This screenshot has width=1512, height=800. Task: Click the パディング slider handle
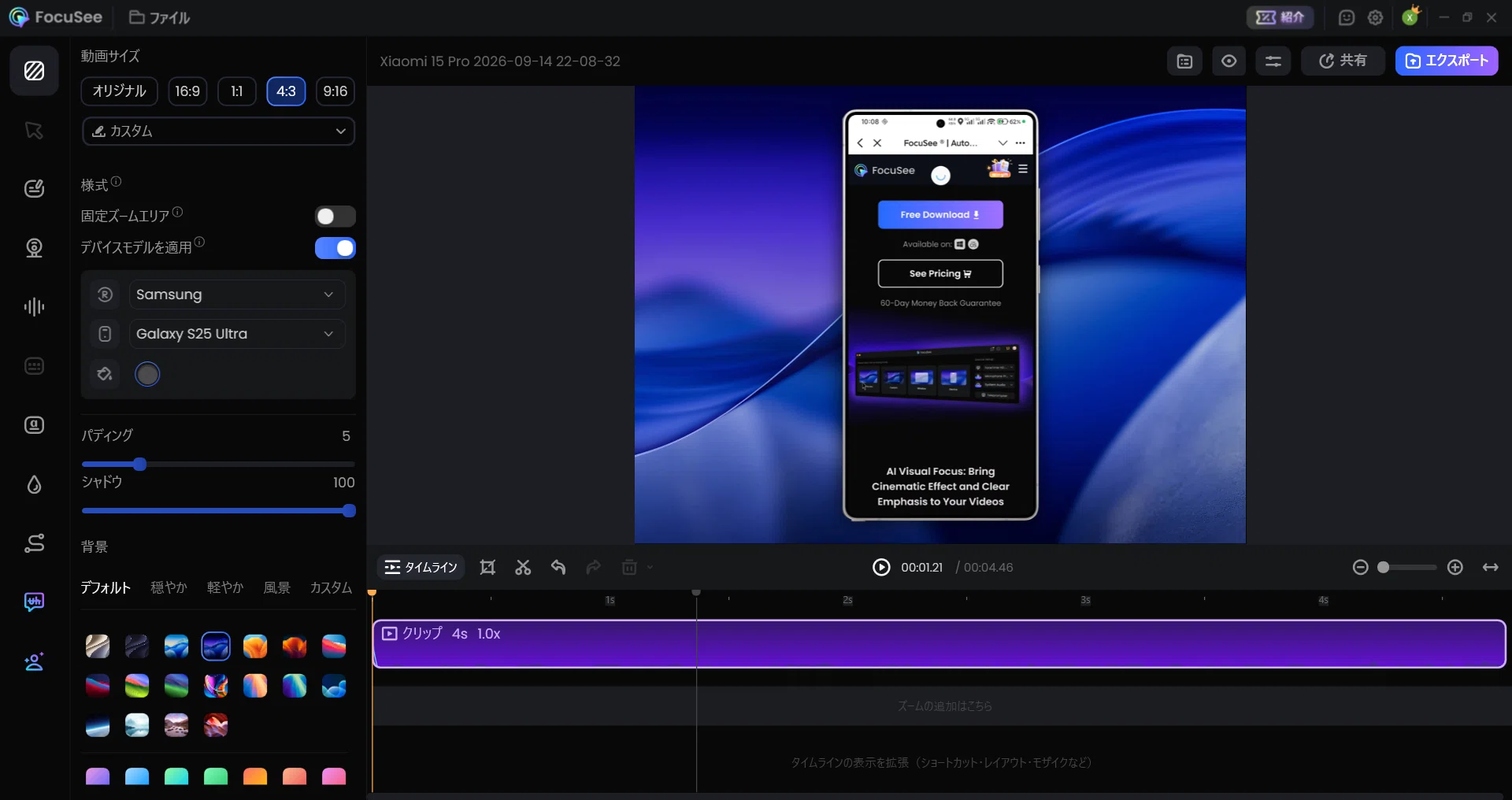[139, 464]
